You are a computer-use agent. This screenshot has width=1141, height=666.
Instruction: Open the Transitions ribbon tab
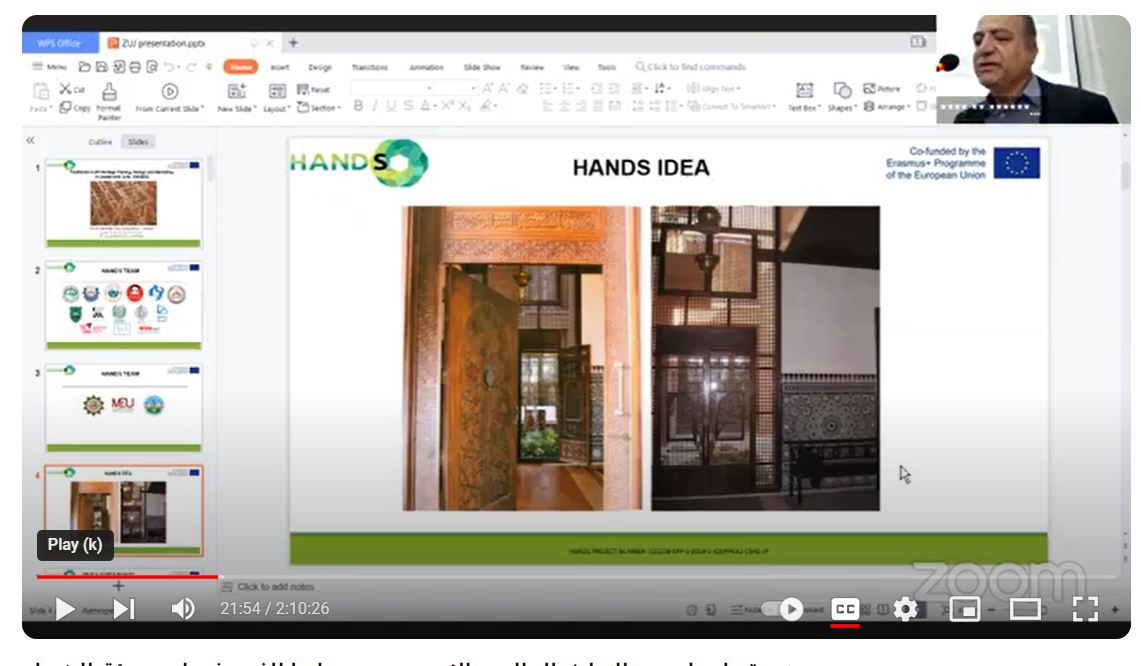[x=370, y=67]
